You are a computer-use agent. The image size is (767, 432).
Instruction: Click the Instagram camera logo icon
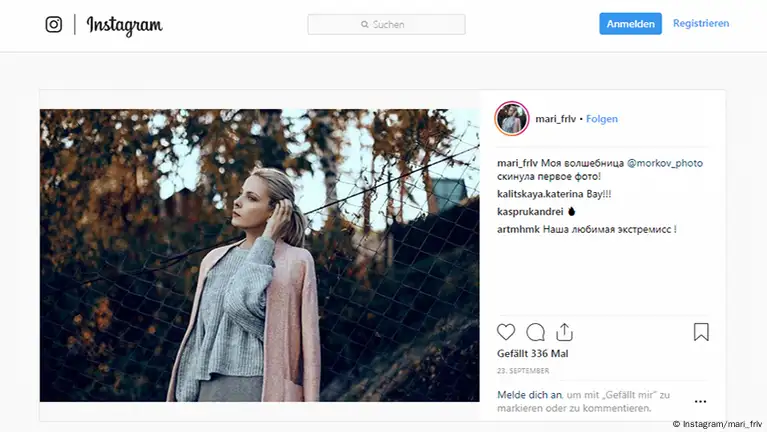pyautogui.click(x=54, y=25)
